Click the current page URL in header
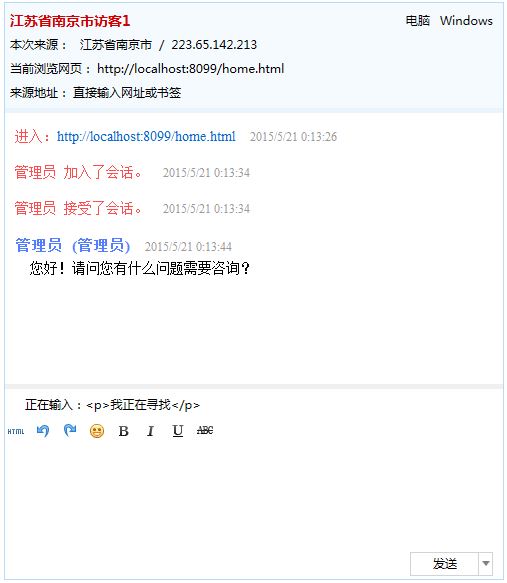The height and width of the screenshot is (583, 507). 190,68
